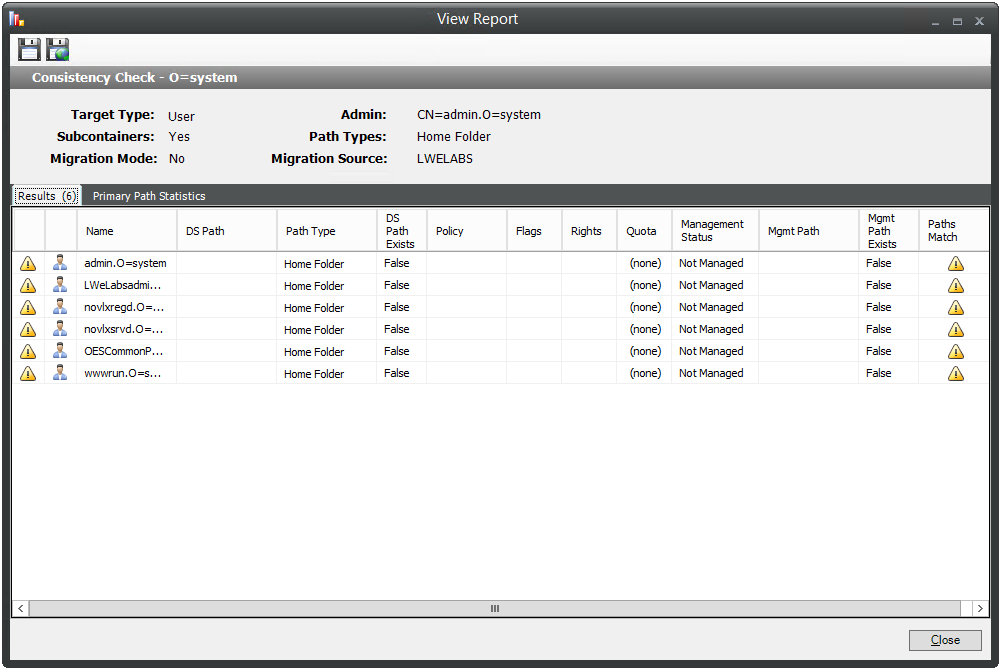Image resolution: width=1002 pixels, height=670 pixels.
Task: Select the novlxsrvd.O=… name cell
Action: [127, 329]
